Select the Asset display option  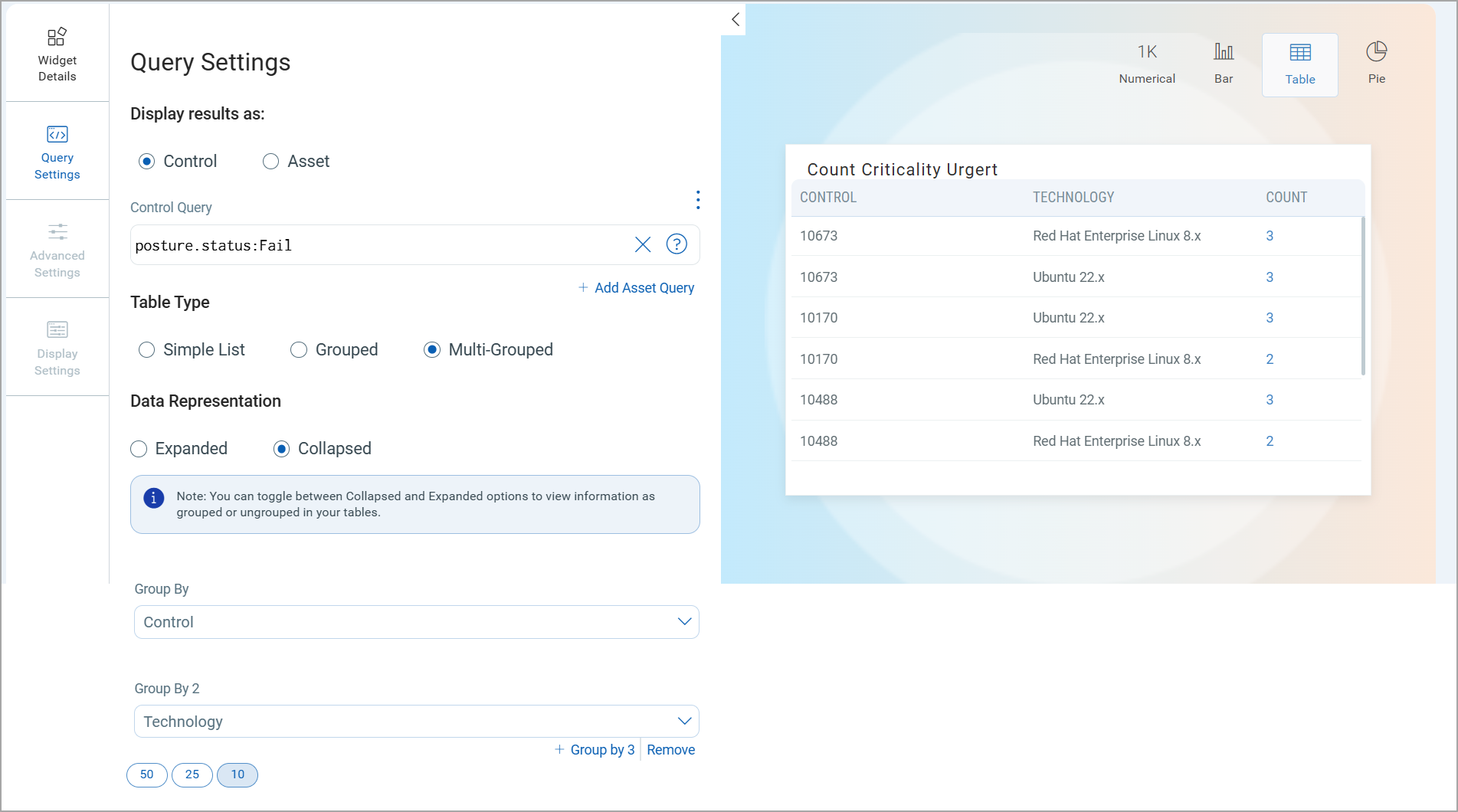click(x=296, y=162)
